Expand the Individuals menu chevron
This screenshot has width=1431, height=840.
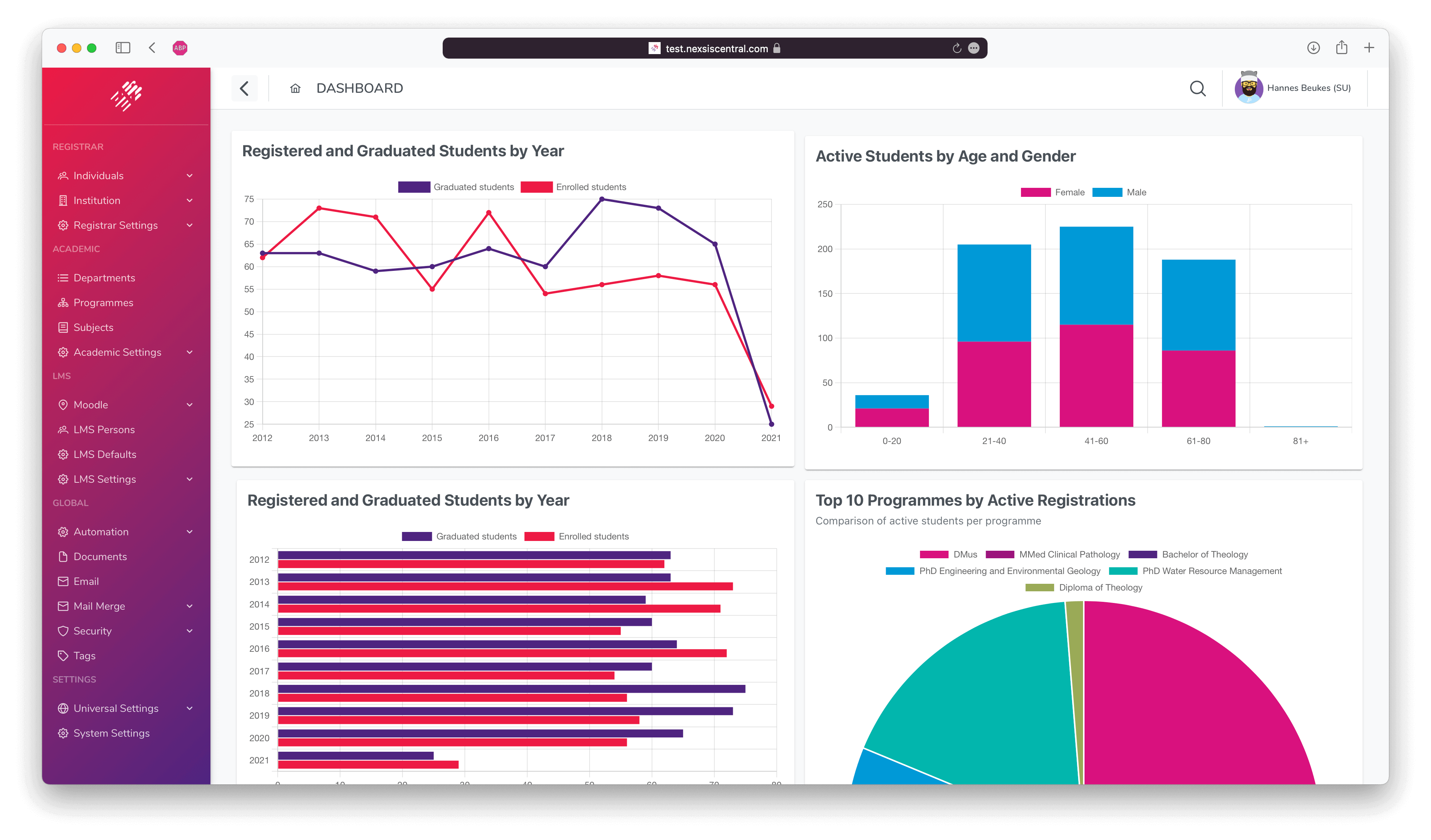[x=190, y=176]
